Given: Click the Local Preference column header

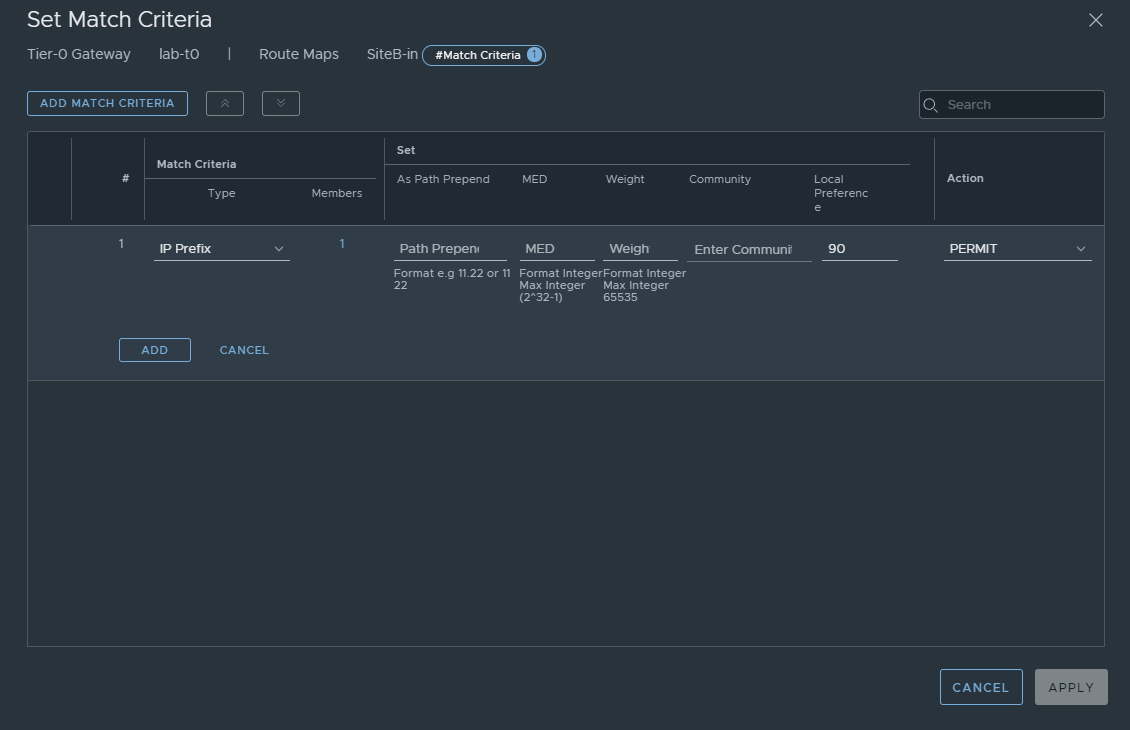Looking at the screenshot, I should click(x=841, y=193).
